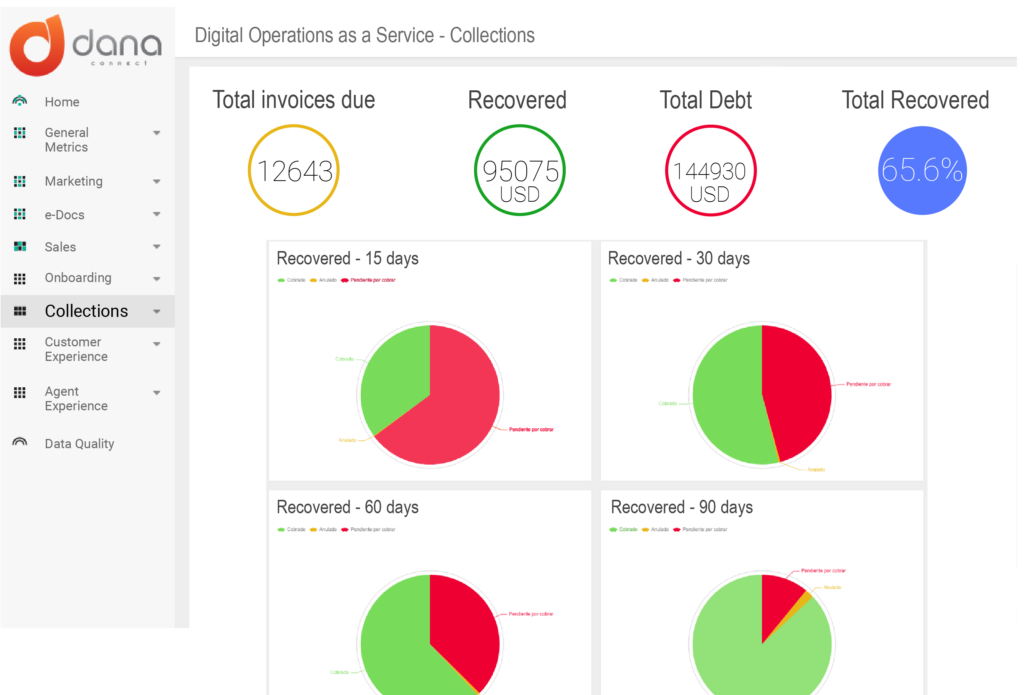This screenshot has height=695, width=1024.
Task: Toggle Pendiente por cobrar in 60 days chart
Action: tap(368, 530)
